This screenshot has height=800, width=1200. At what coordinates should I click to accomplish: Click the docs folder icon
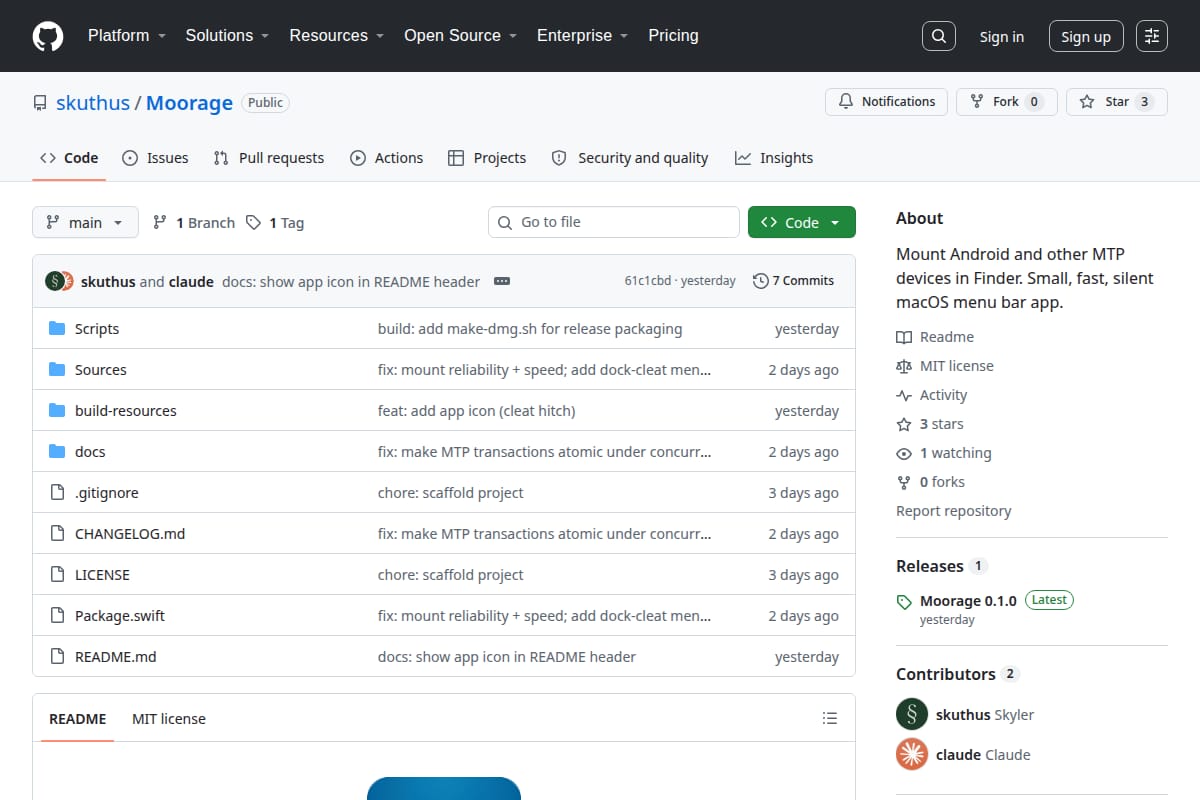(57, 452)
